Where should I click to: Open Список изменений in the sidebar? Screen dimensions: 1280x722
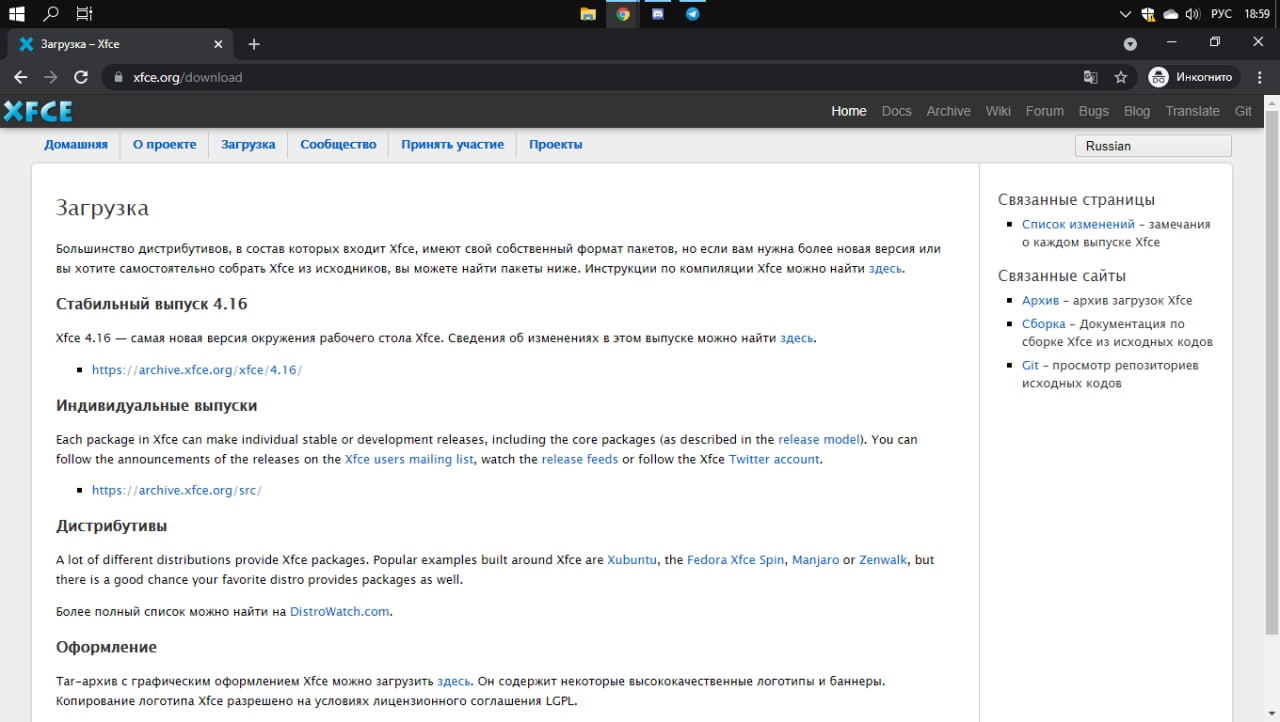(1078, 225)
